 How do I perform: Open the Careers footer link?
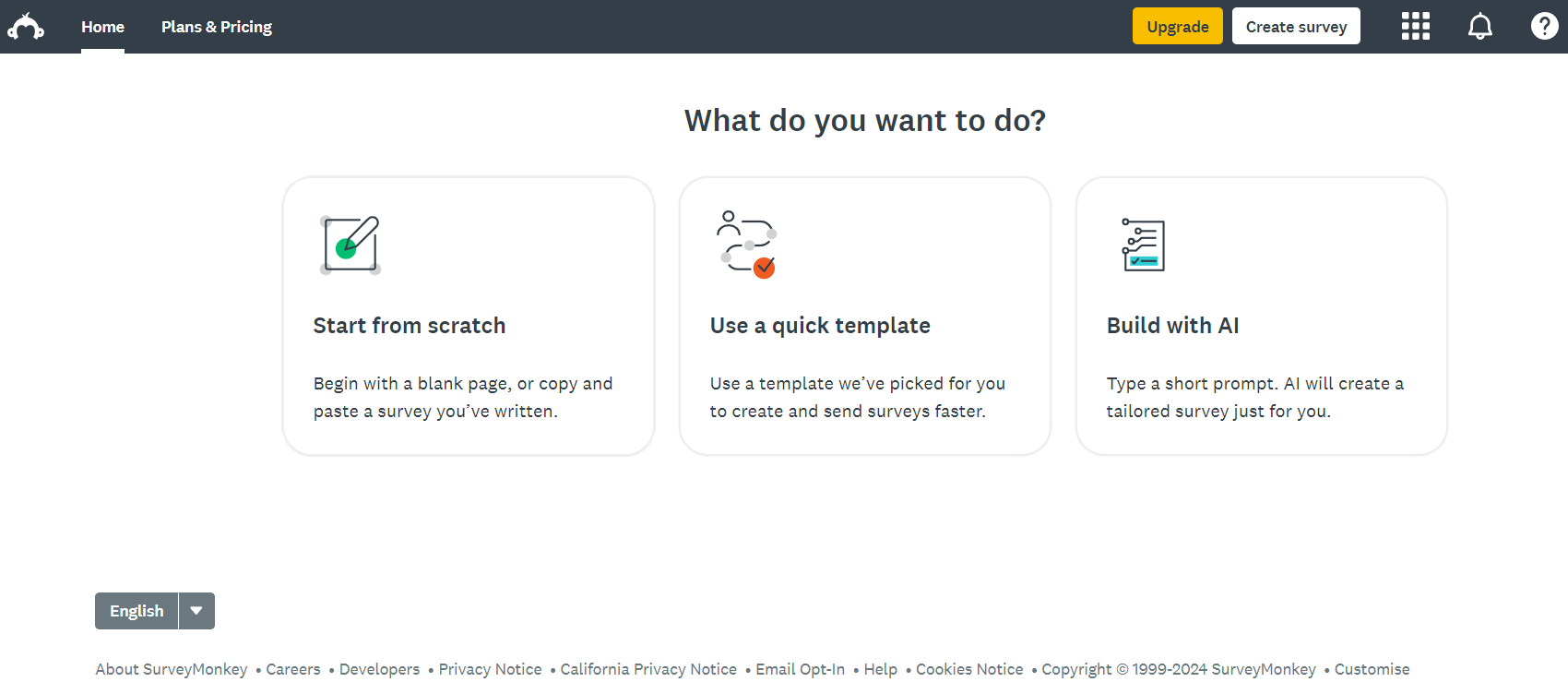pos(293,669)
